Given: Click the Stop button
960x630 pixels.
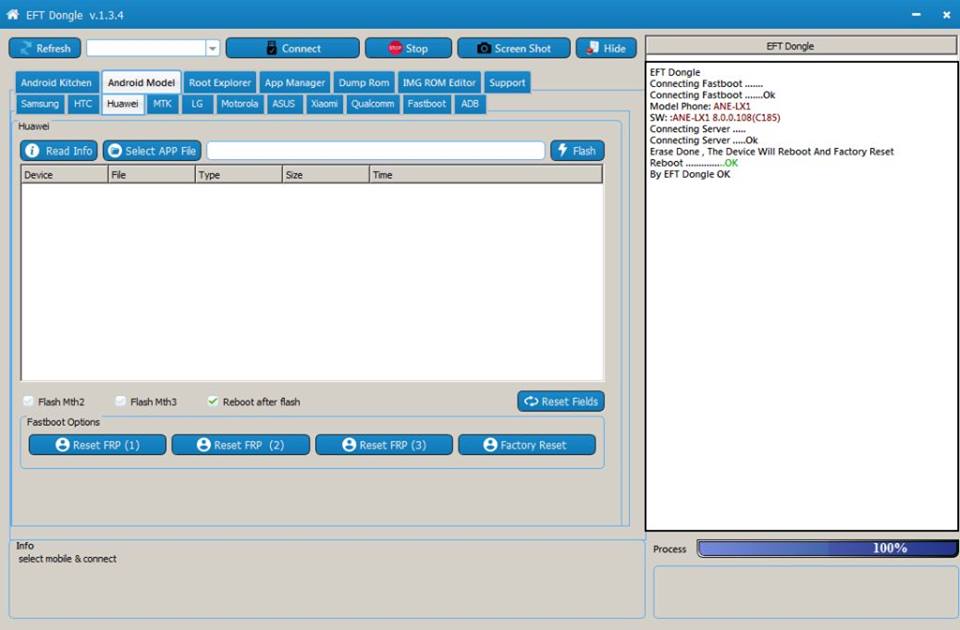Looking at the screenshot, I should [x=408, y=48].
